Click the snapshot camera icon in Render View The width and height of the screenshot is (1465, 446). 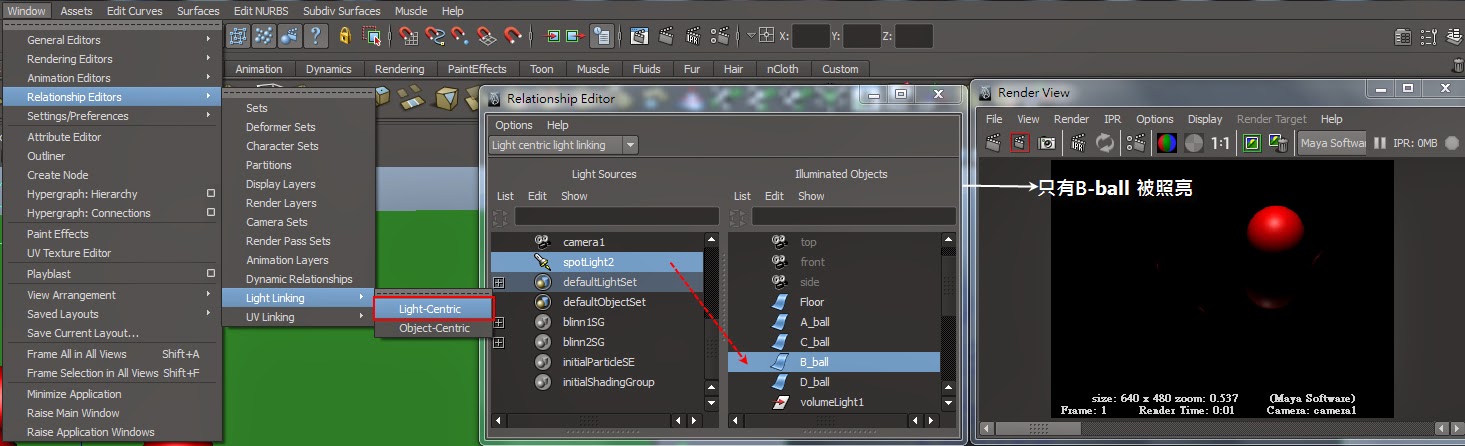click(x=1047, y=143)
